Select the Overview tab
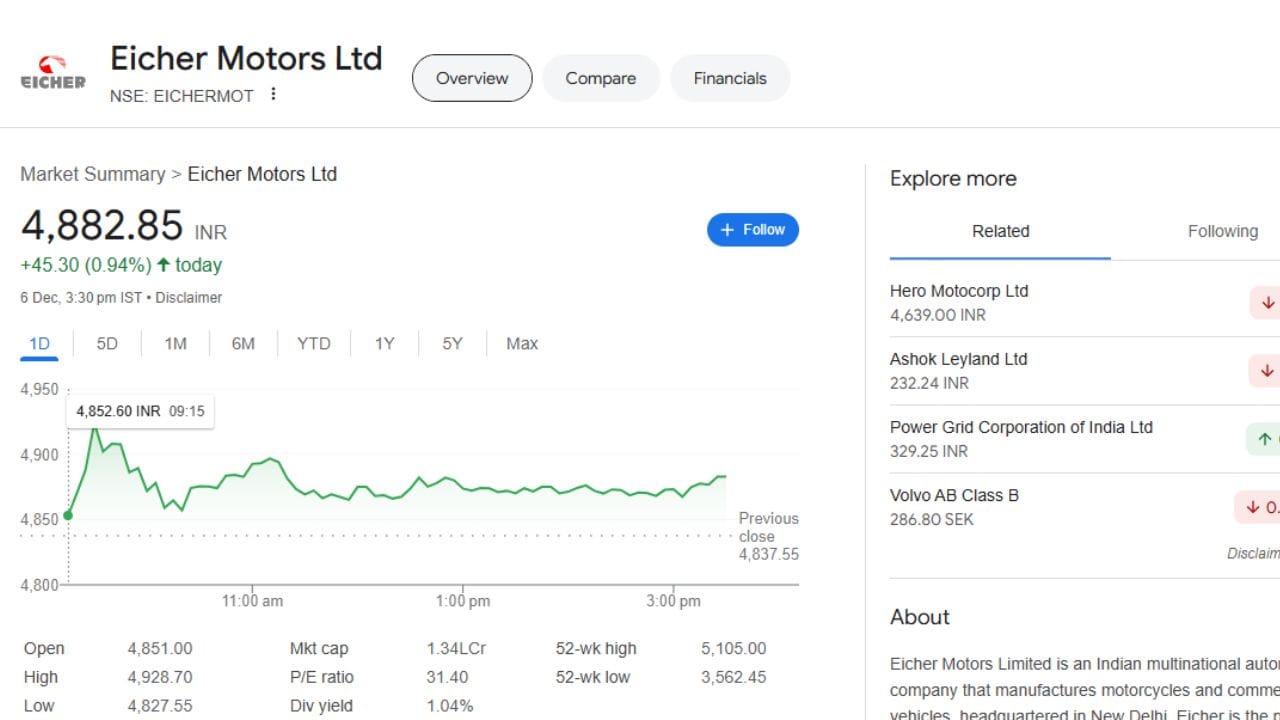The height and width of the screenshot is (720, 1280). point(472,78)
